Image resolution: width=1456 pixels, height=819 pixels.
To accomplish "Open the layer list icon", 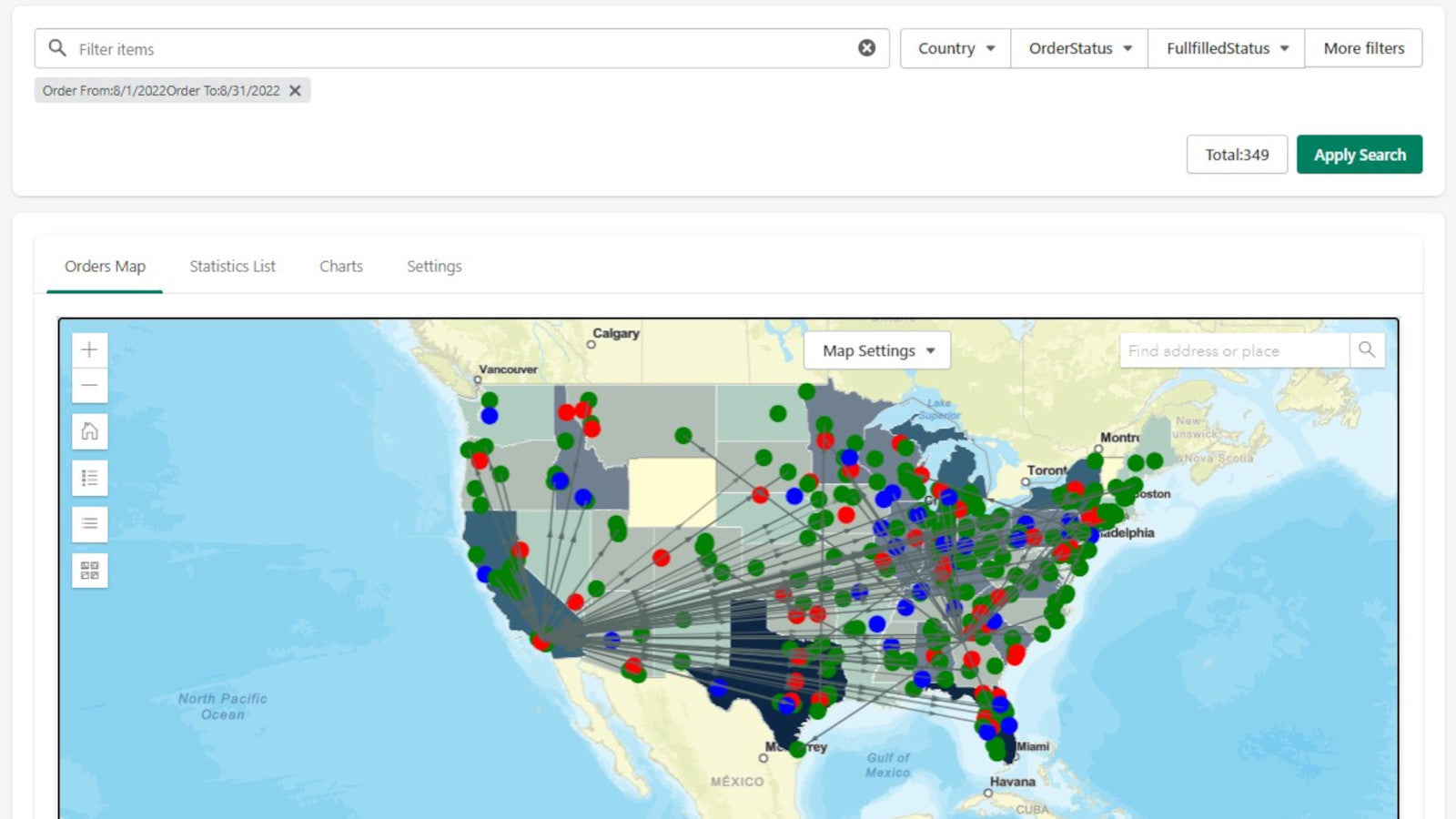I will click(89, 523).
